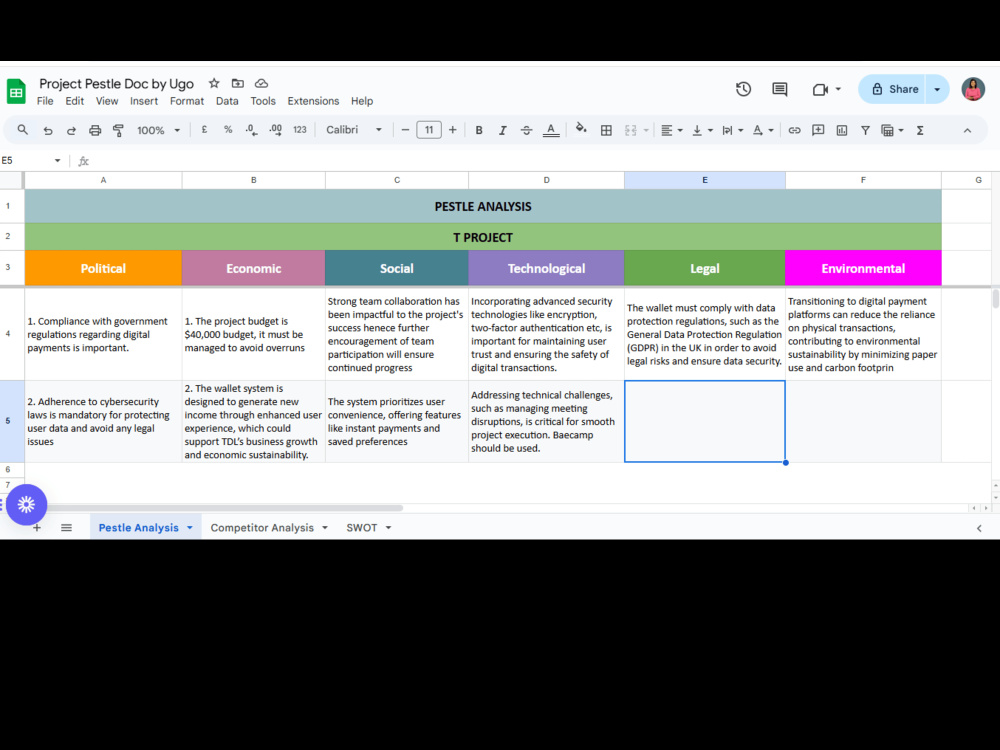Open the fill color picker
The height and width of the screenshot is (750, 1000).
pos(581,129)
